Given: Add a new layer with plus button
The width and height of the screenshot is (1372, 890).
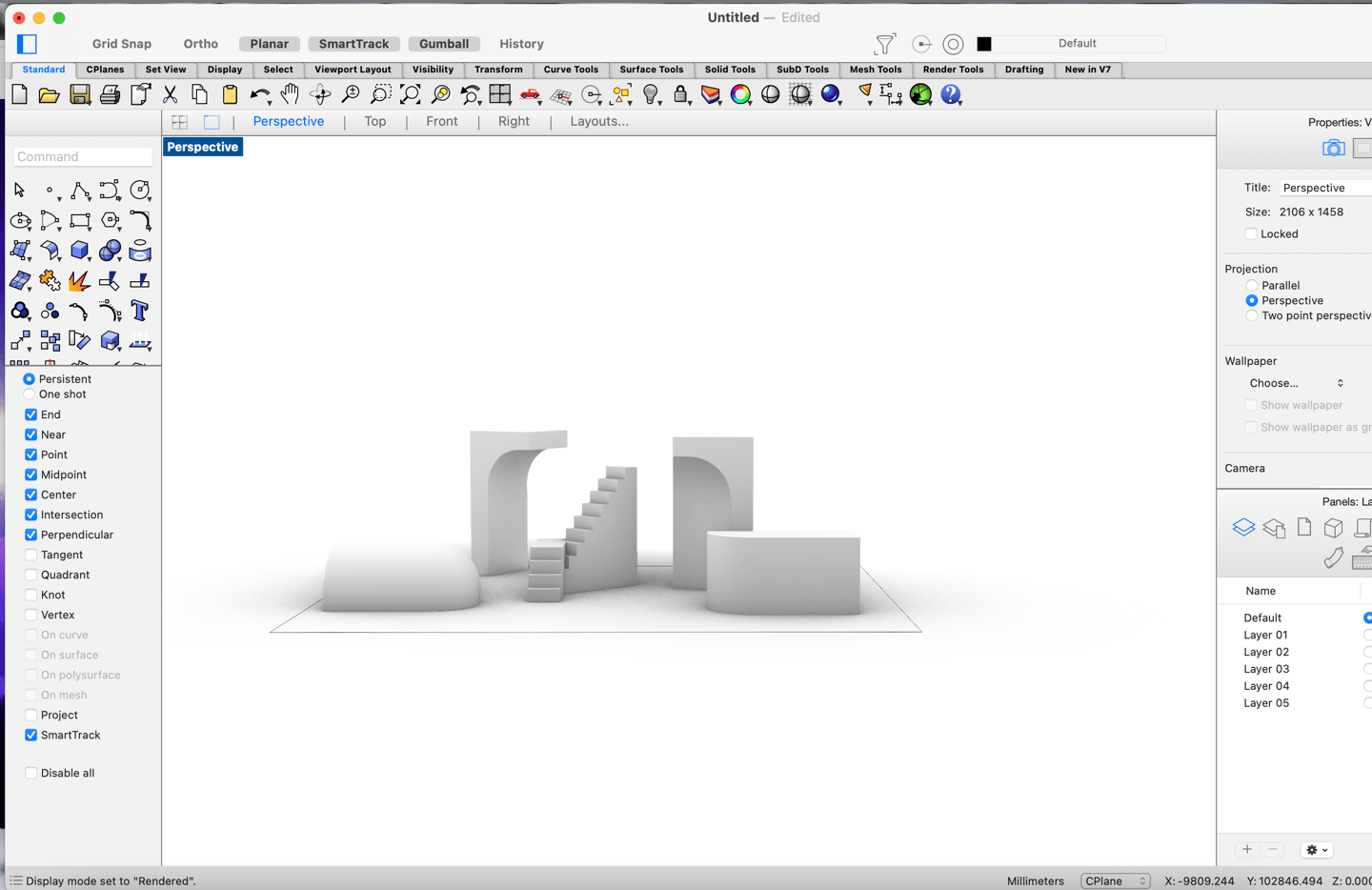Looking at the screenshot, I should pos(1247,850).
